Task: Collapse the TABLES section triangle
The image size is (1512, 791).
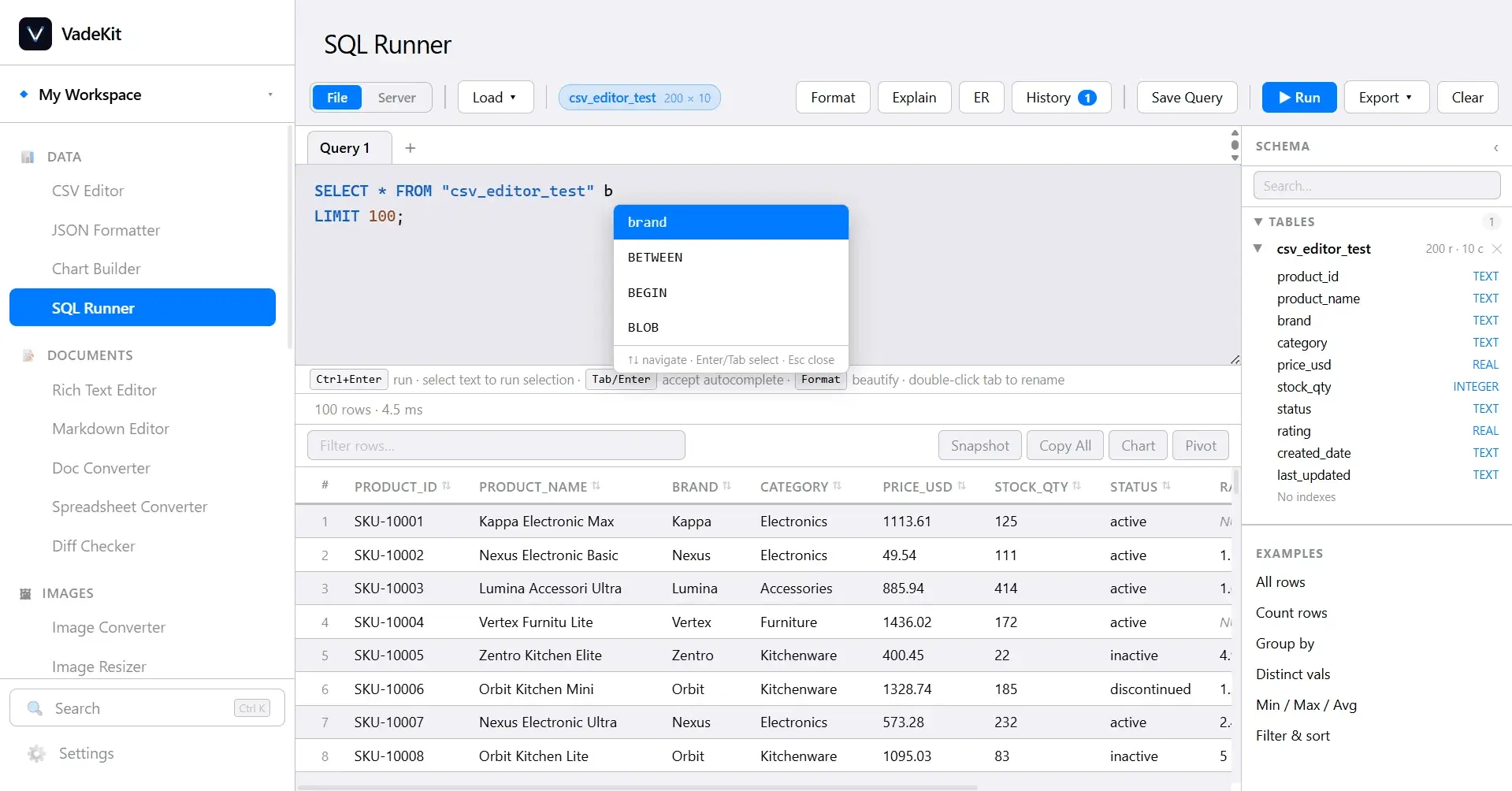Action: tap(1258, 222)
